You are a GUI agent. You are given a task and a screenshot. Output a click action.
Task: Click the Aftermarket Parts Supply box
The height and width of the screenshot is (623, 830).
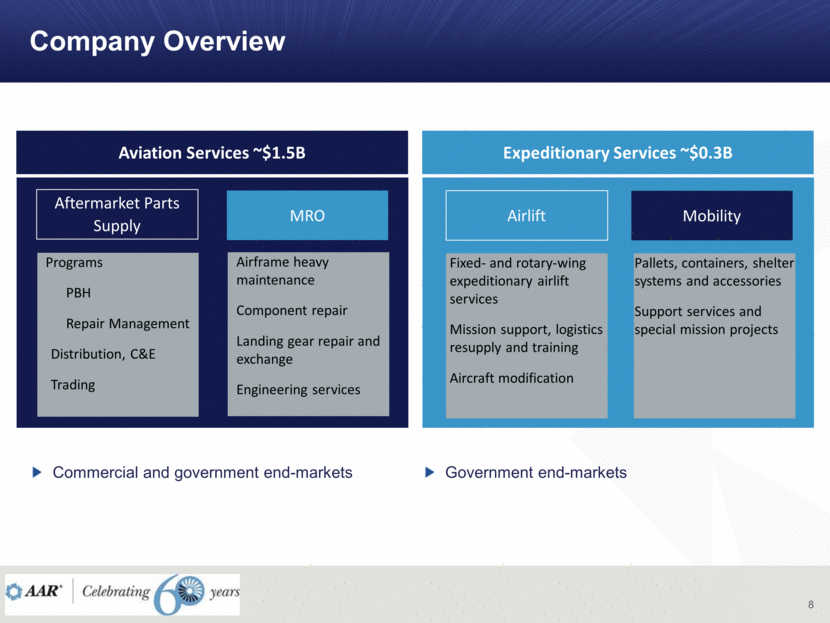click(x=117, y=215)
